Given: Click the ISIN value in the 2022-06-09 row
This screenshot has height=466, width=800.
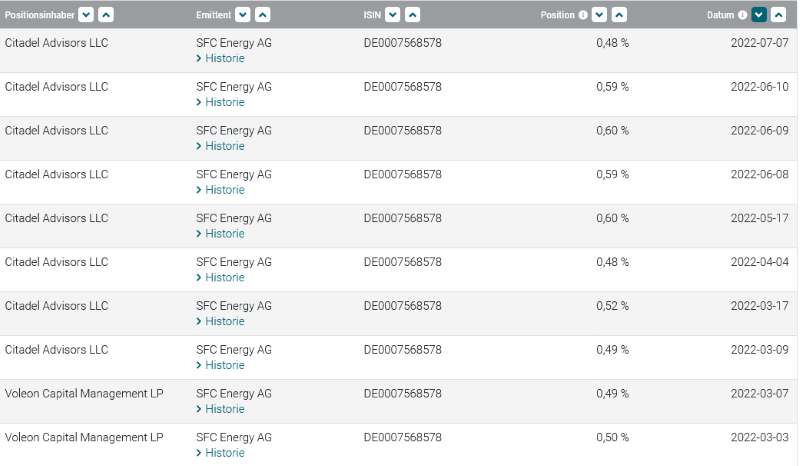Looking at the screenshot, I should pos(402,131).
